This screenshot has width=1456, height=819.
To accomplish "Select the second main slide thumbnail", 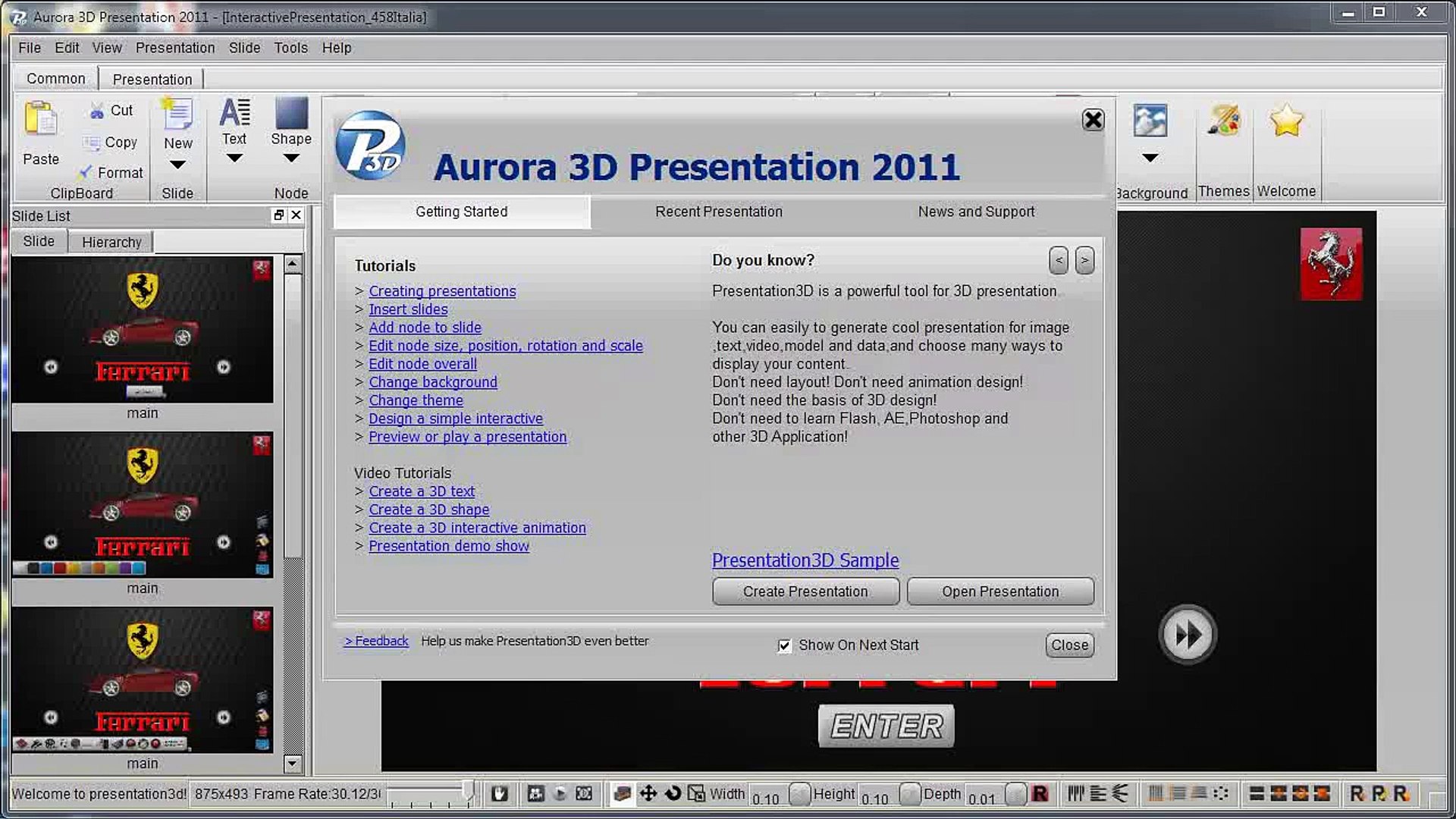I will pyautogui.click(x=142, y=505).
